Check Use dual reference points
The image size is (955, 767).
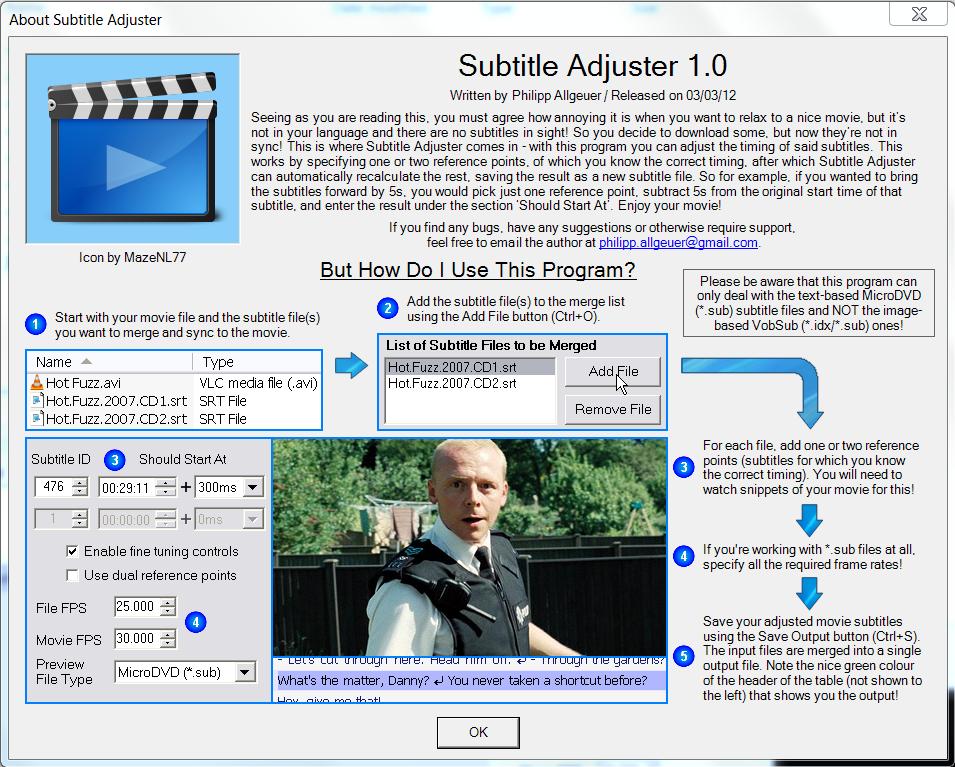(72, 575)
